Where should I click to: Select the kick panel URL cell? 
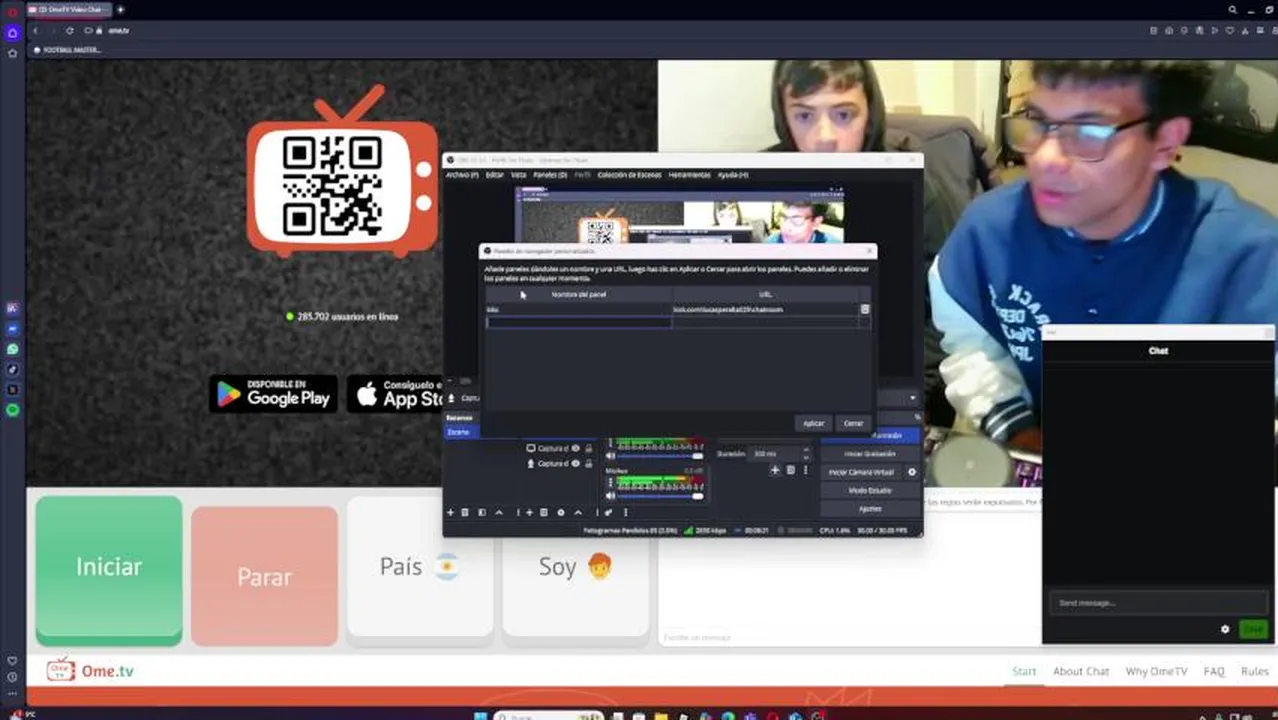point(765,309)
